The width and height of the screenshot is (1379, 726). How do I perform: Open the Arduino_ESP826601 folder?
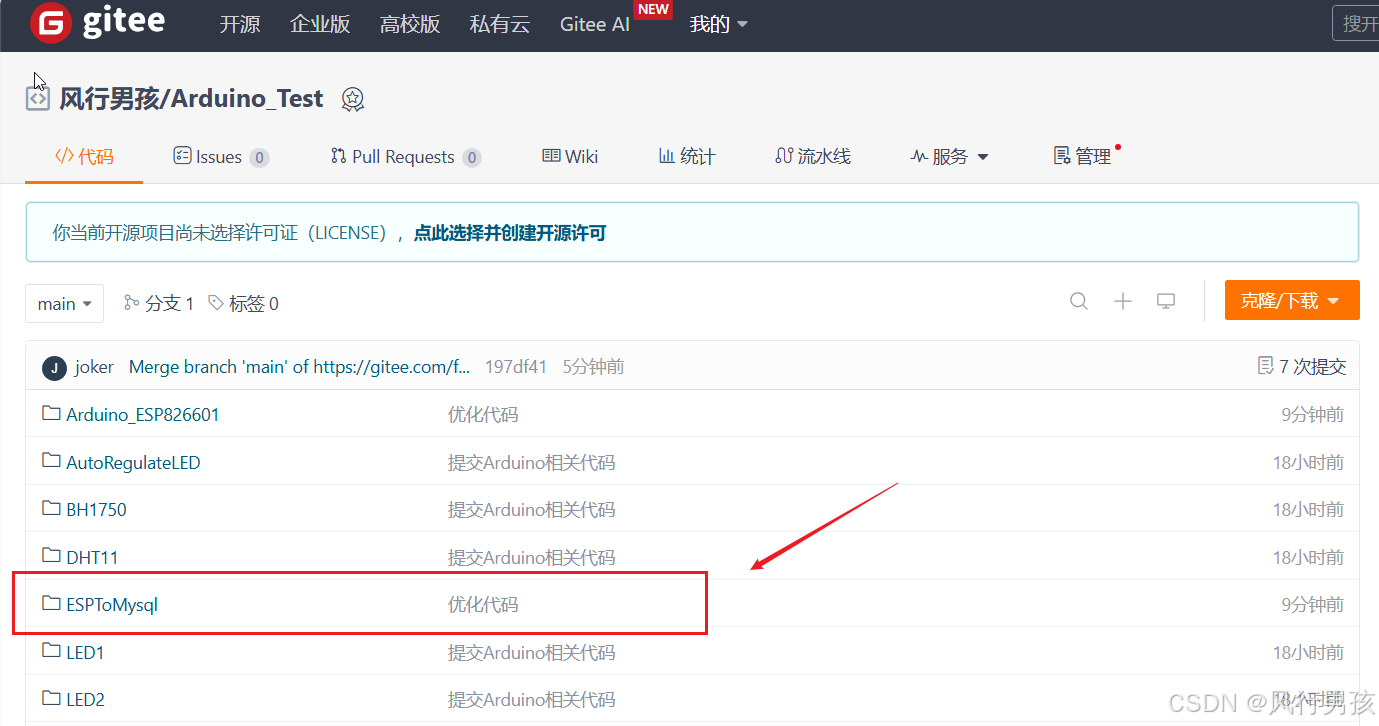click(x=143, y=414)
